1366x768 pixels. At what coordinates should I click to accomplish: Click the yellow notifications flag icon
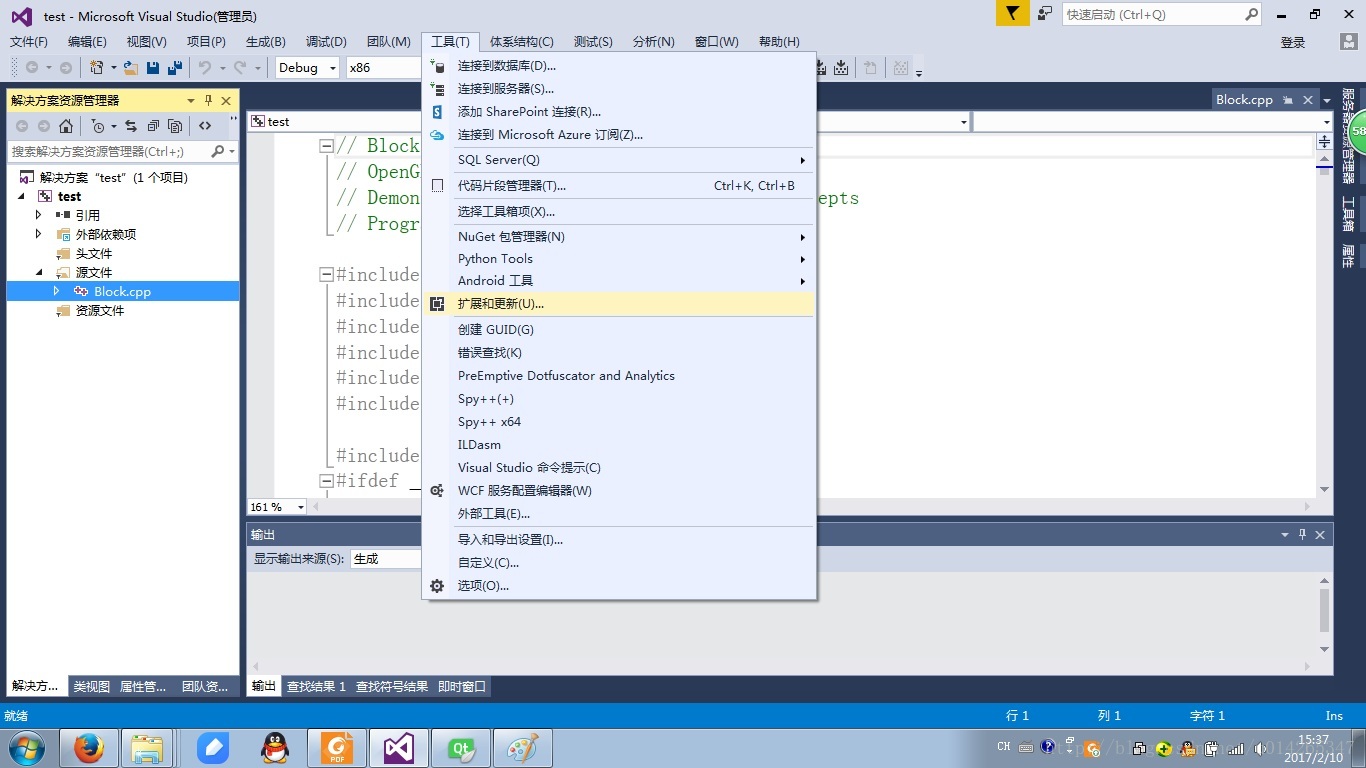[1013, 14]
